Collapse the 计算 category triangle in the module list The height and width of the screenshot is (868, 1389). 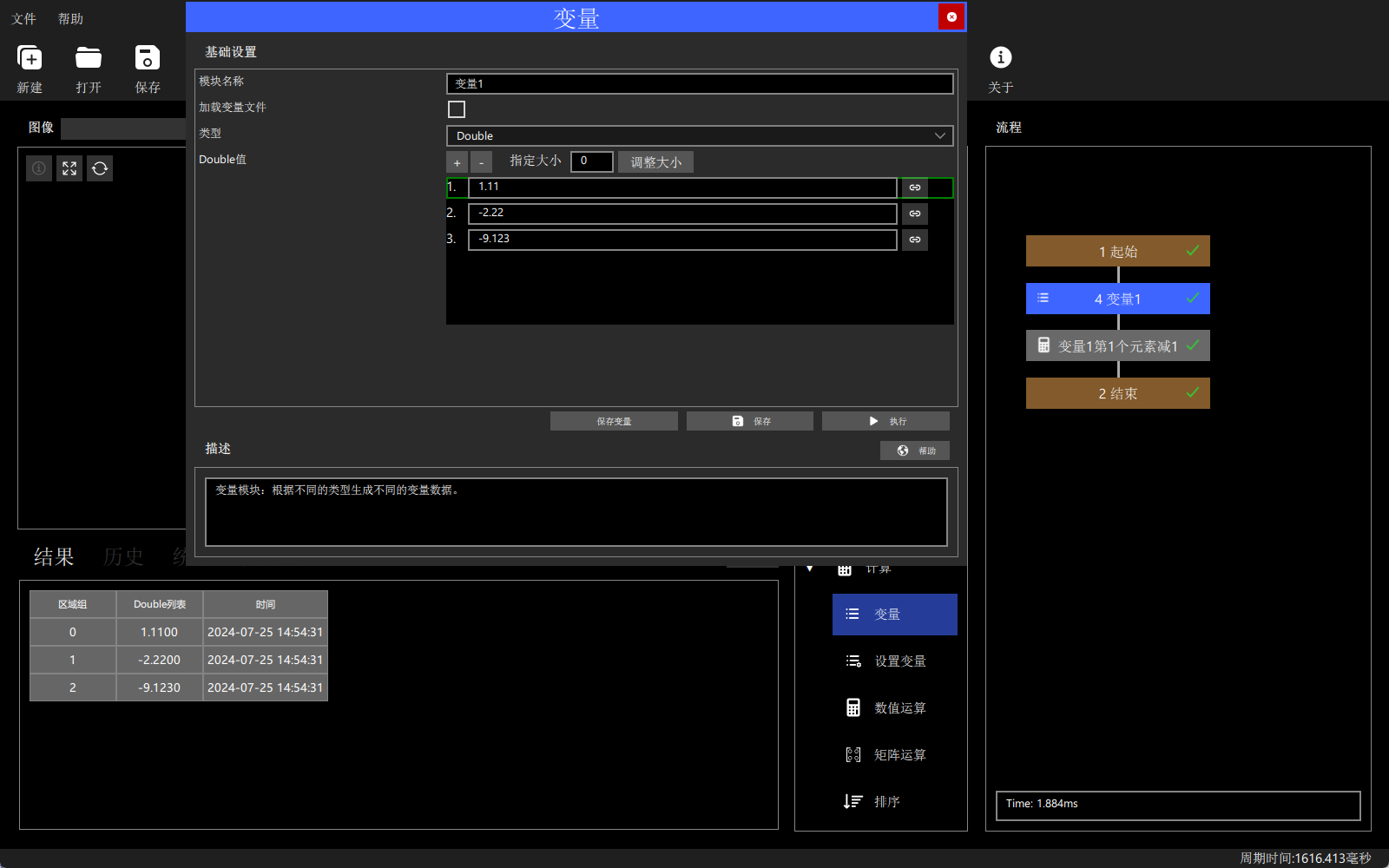click(809, 569)
